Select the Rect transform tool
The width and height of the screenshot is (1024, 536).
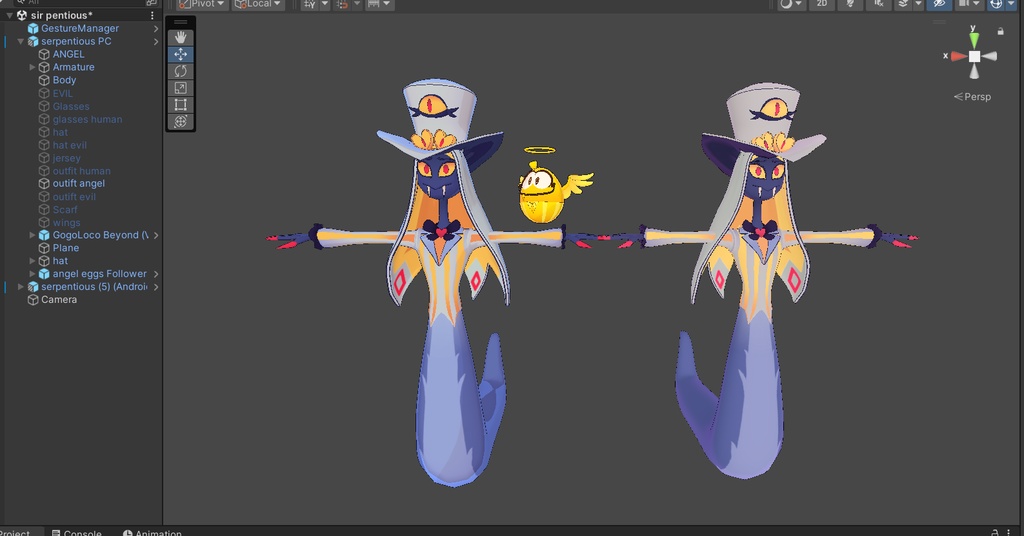pyautogui.click(x=180, y=104)
